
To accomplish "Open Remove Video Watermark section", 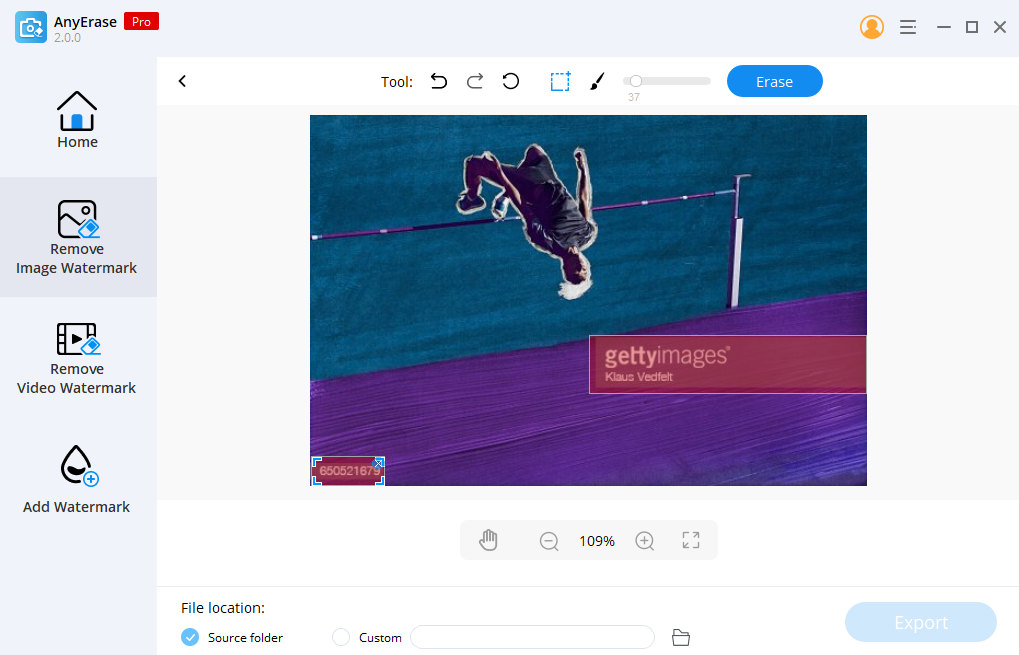I will 77,359.
